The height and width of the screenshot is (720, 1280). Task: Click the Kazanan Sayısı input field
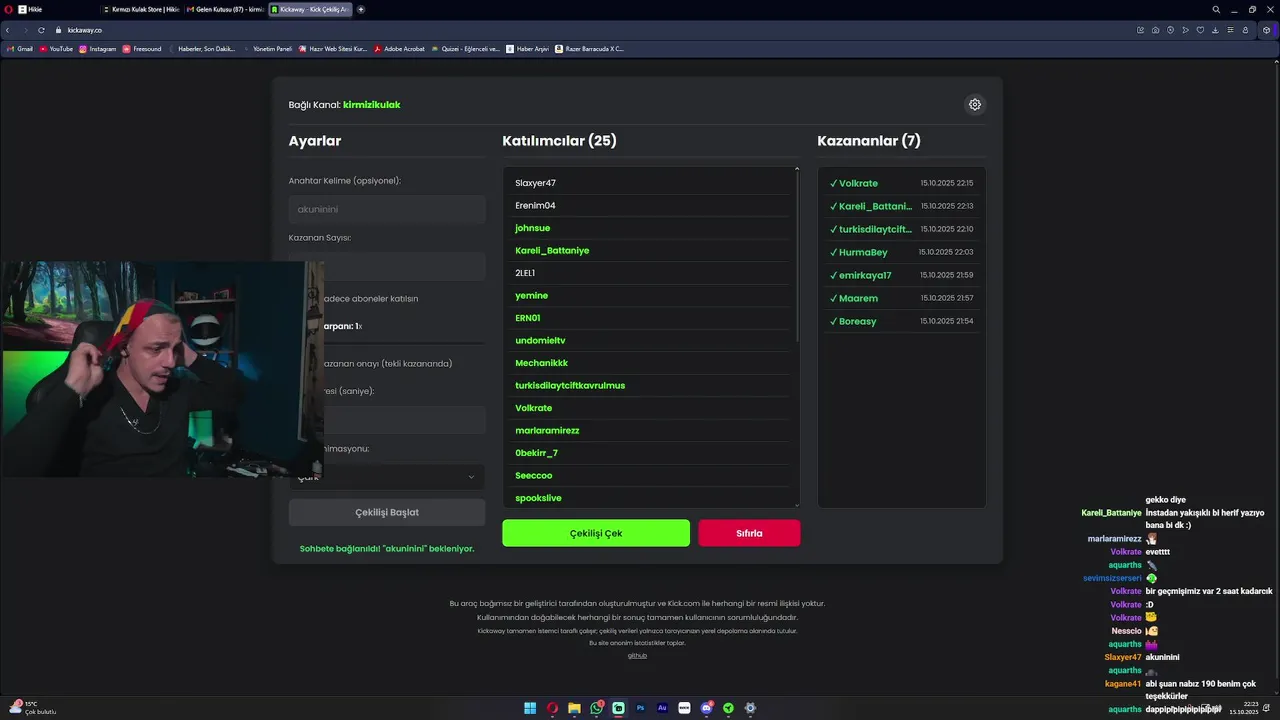tap(387, 266)
